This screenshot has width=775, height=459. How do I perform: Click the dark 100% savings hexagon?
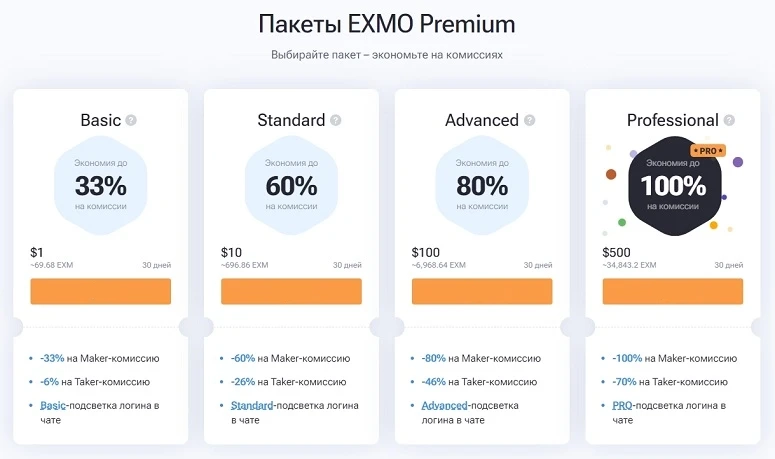tap(673, 185)
